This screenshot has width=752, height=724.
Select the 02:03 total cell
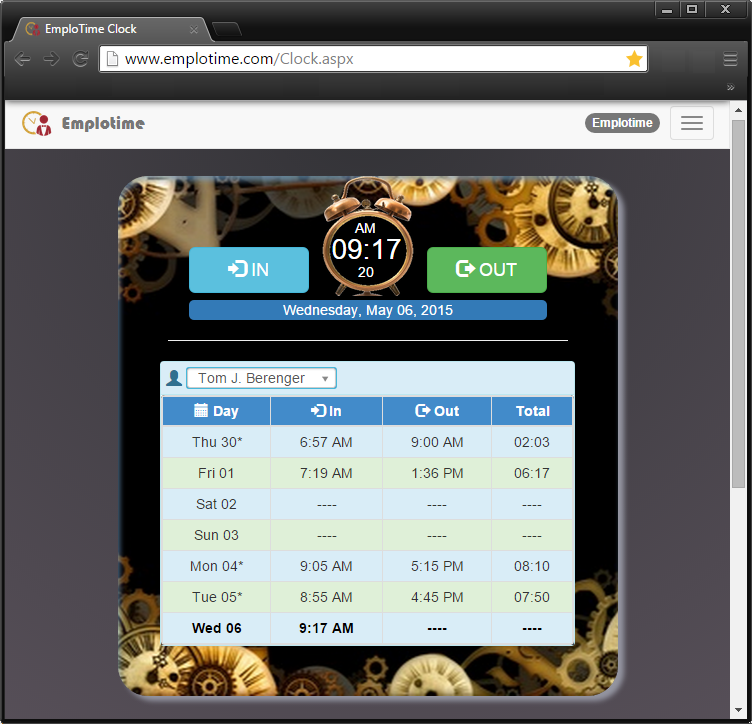(x=532, y=442)
